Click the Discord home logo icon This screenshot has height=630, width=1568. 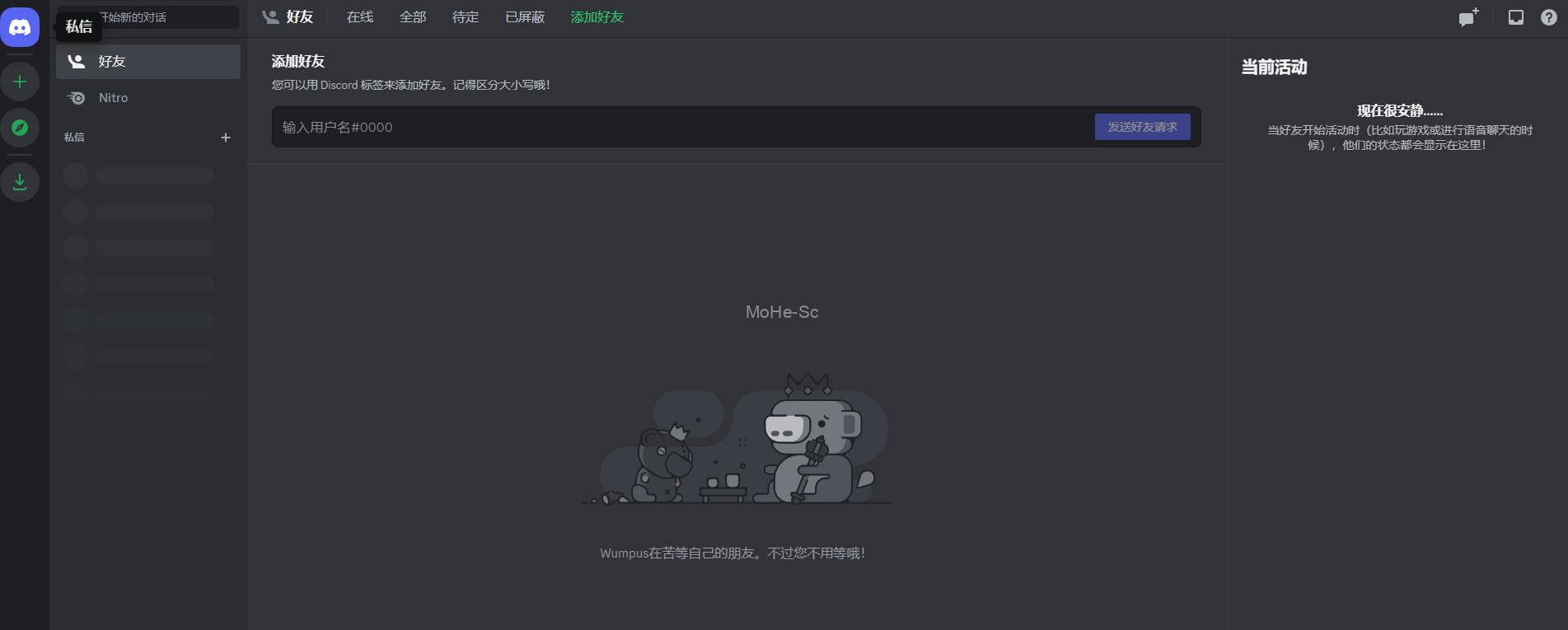(20, 27)
